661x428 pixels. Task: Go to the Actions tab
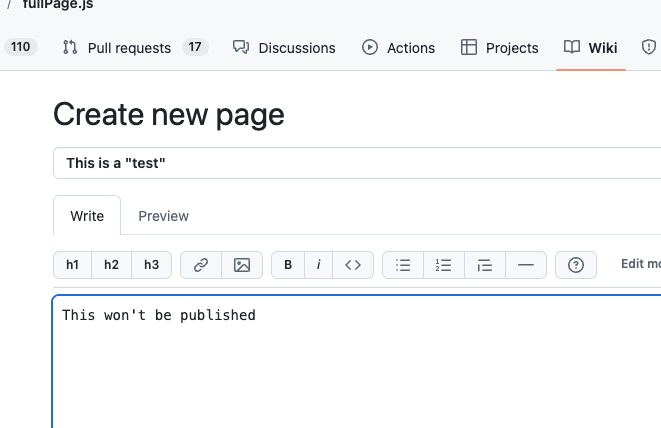(x=398, y=47)
